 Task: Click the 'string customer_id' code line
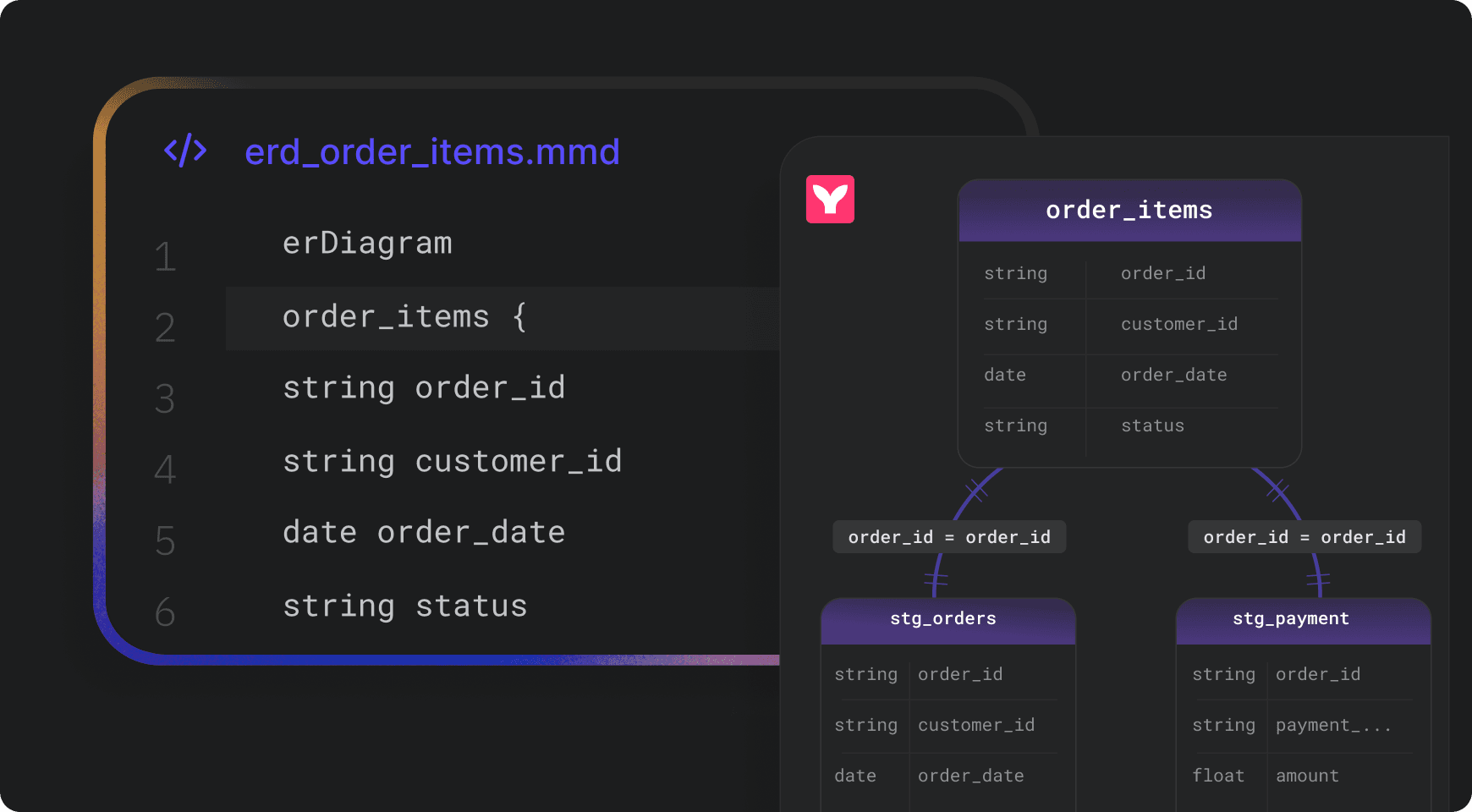click(453, 462)
